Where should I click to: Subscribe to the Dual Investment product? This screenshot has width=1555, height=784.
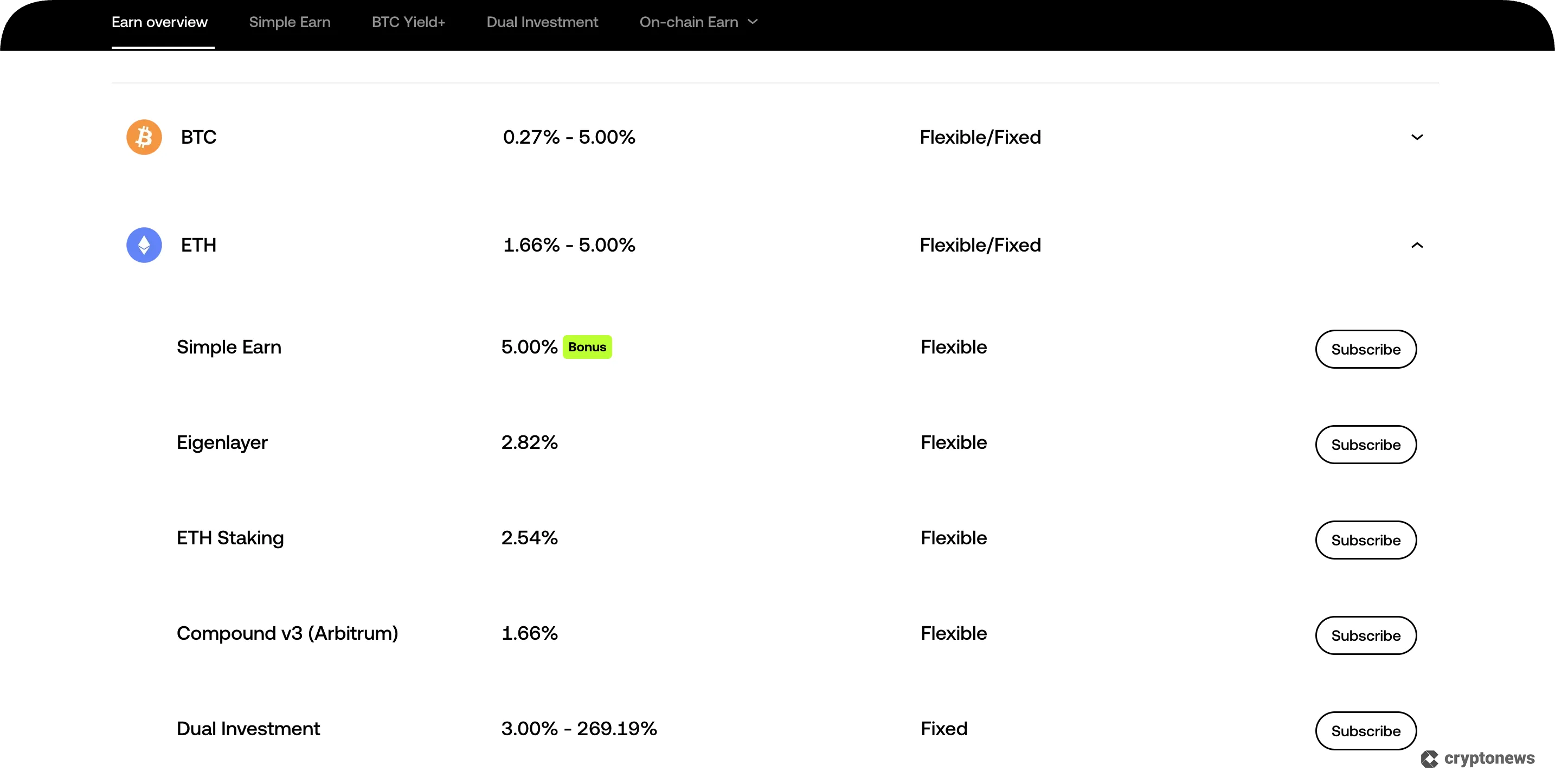pos(1365,730)
